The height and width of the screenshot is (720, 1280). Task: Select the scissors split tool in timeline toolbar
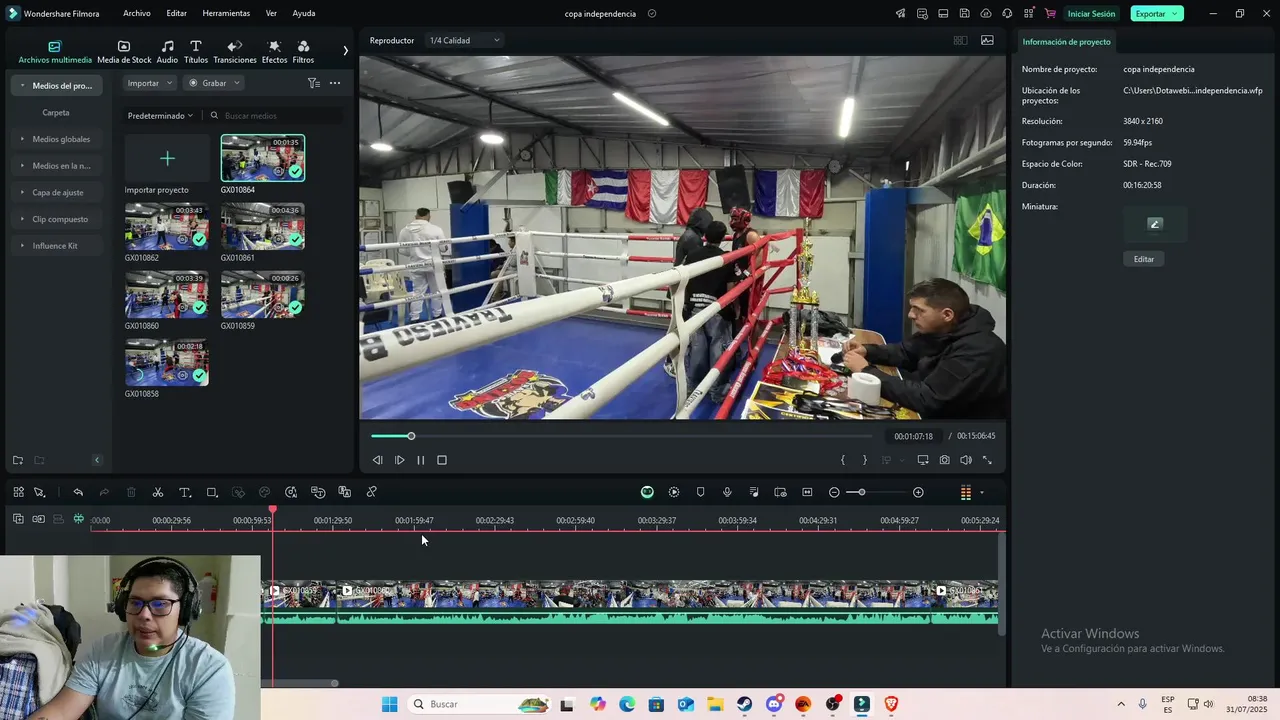tap(158, 492)
